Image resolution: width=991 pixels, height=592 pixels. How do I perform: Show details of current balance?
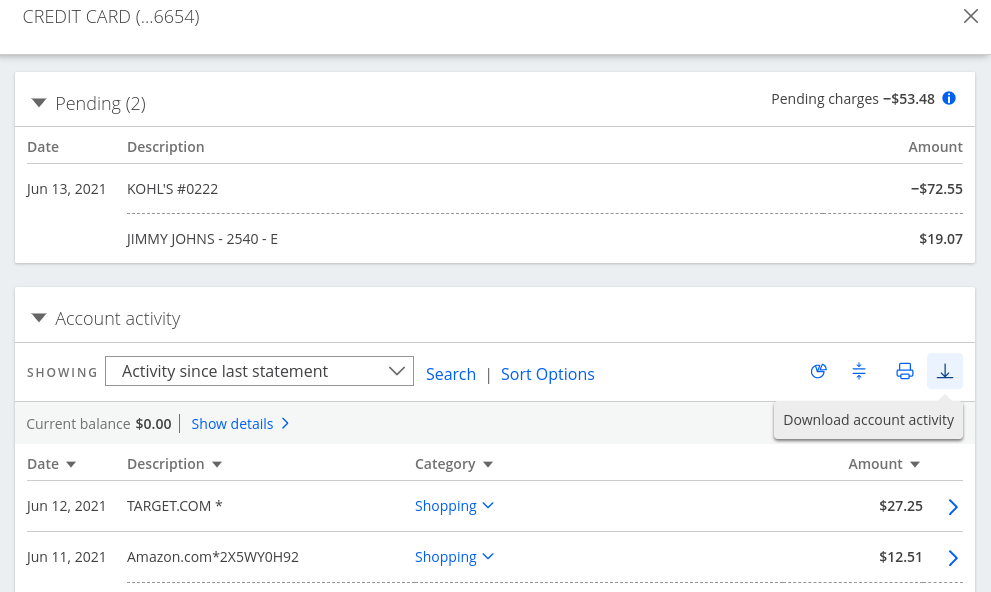[x=240, y=424]
